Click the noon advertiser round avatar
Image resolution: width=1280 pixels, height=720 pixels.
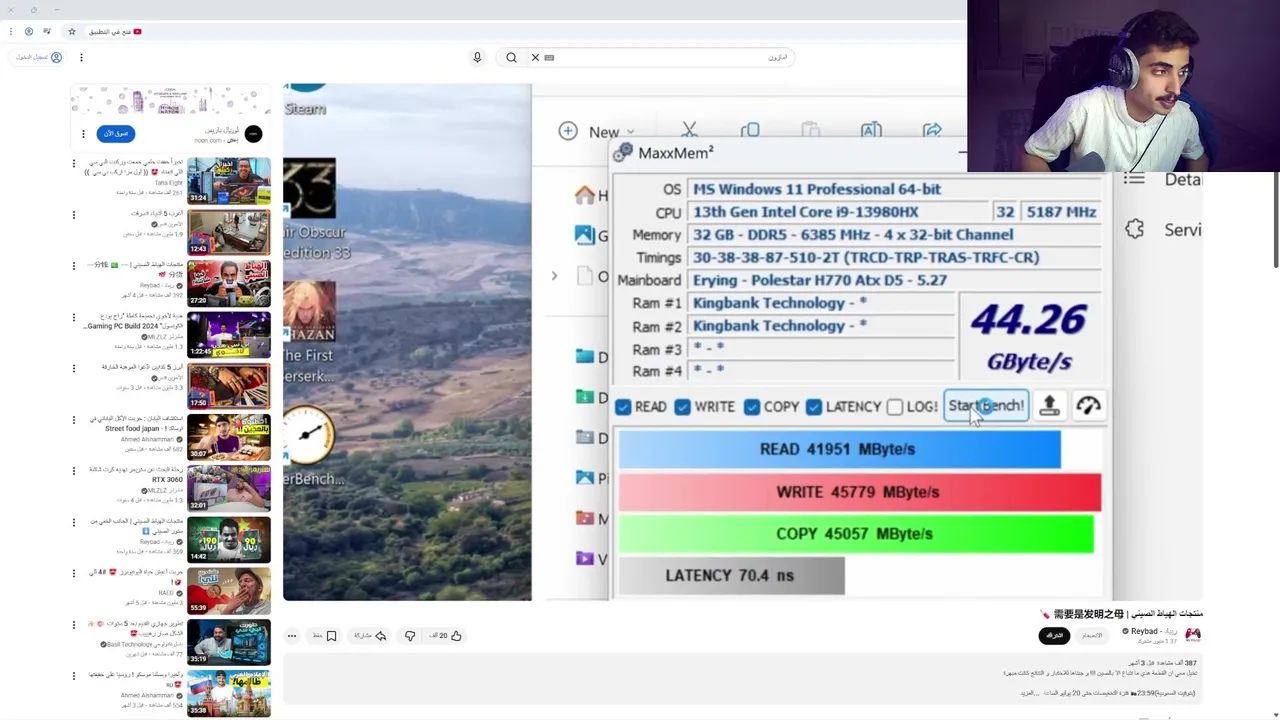(253, 133)
